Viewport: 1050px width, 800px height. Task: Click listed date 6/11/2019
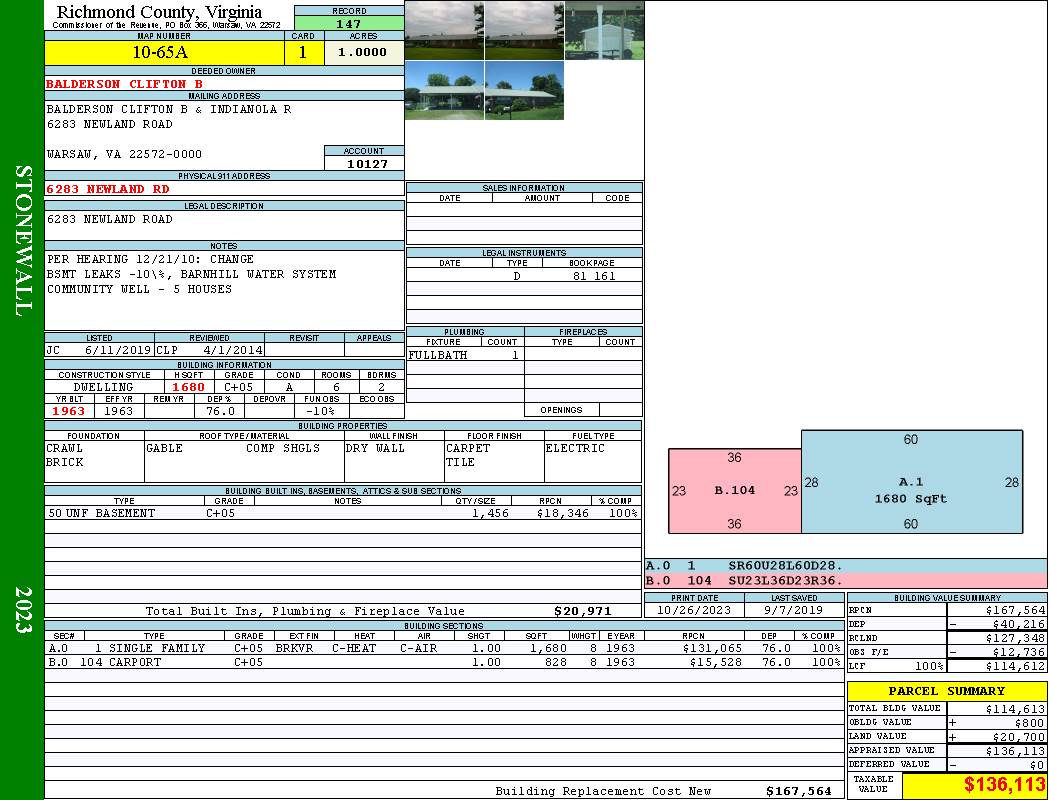click(118, 350)
